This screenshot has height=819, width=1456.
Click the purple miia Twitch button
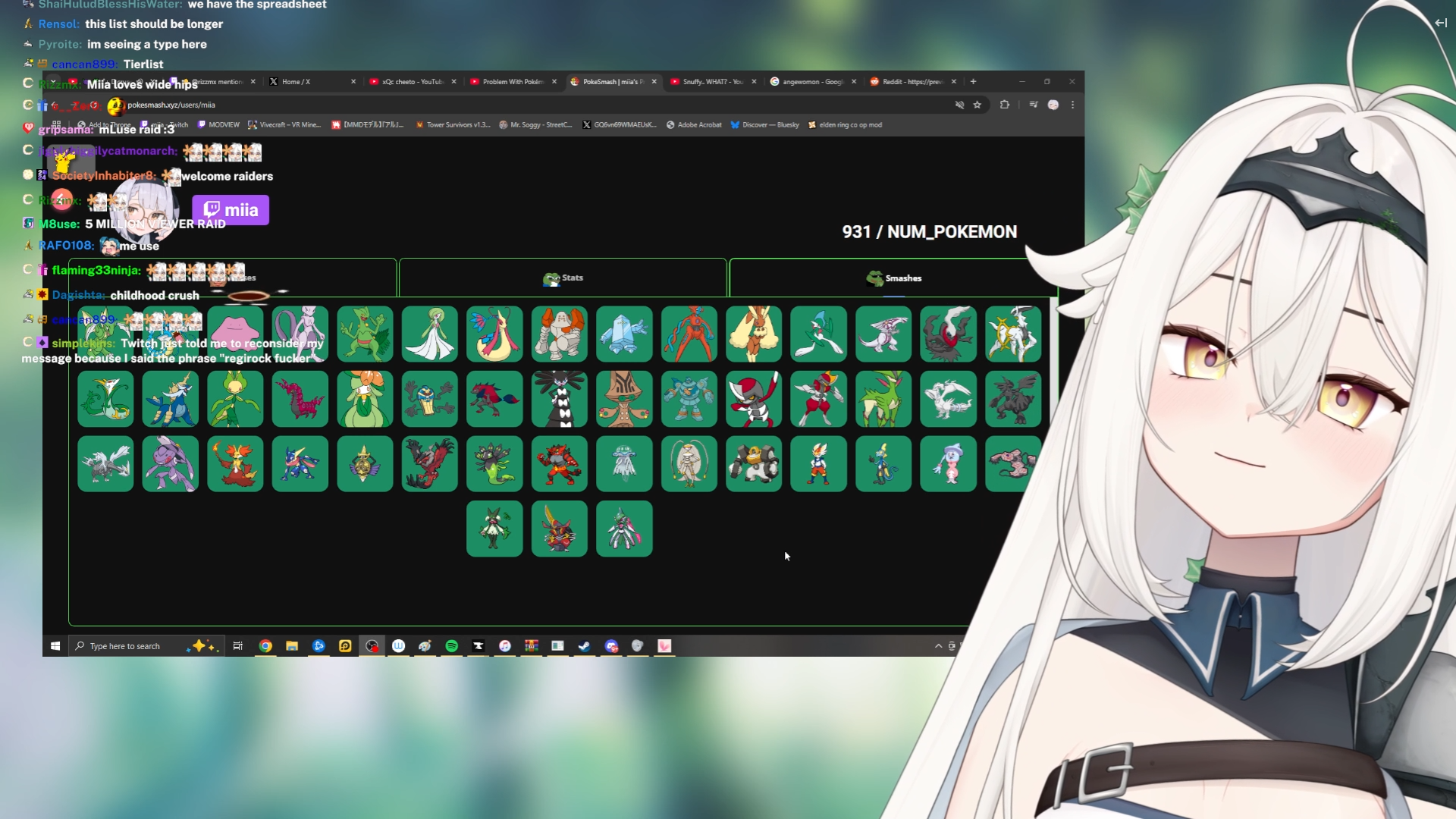231,210
